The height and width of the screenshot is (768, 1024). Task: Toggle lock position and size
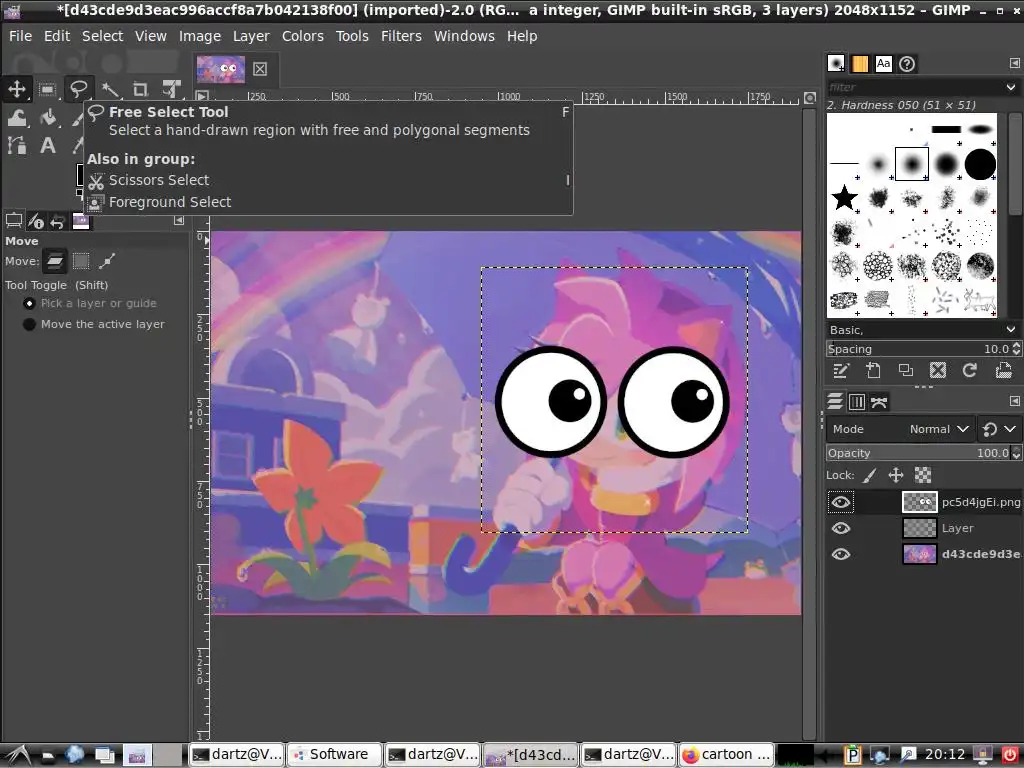(x=896, y=475)
